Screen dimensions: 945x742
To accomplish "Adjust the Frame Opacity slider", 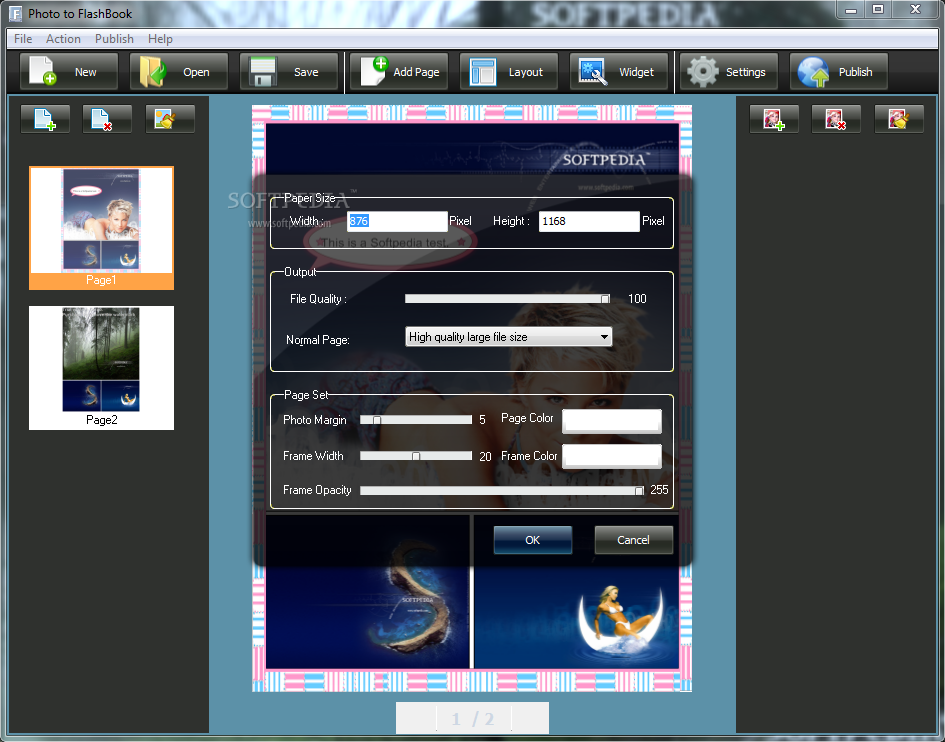I will (502, 491).
